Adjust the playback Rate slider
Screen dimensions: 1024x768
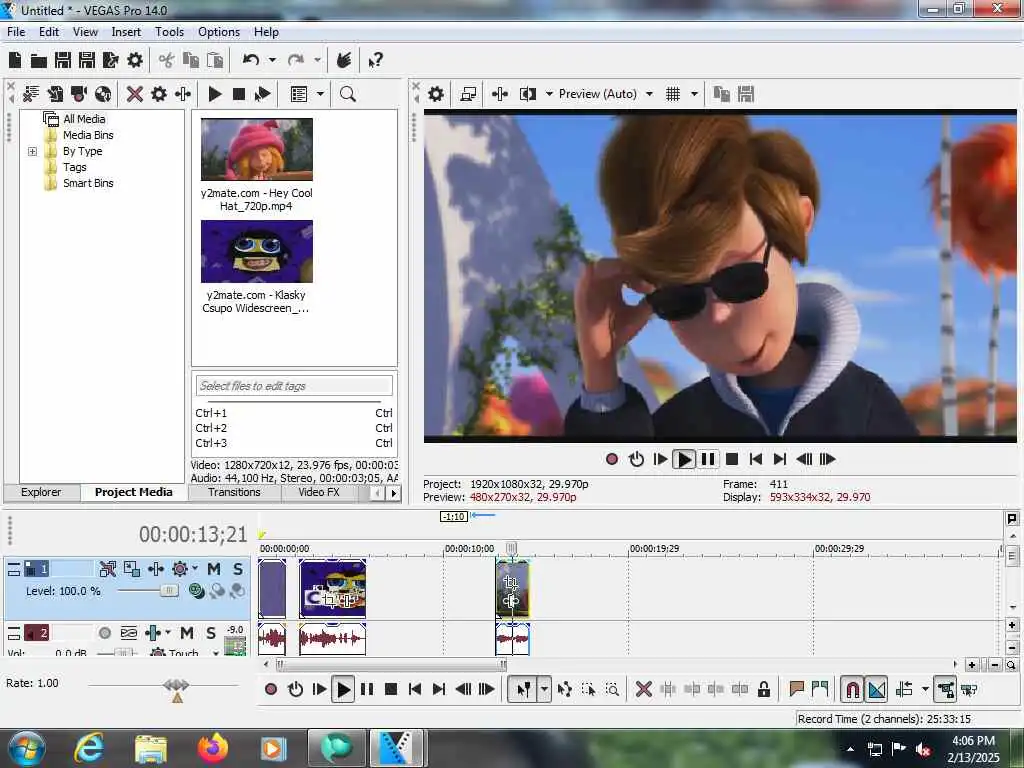[176, 685]
